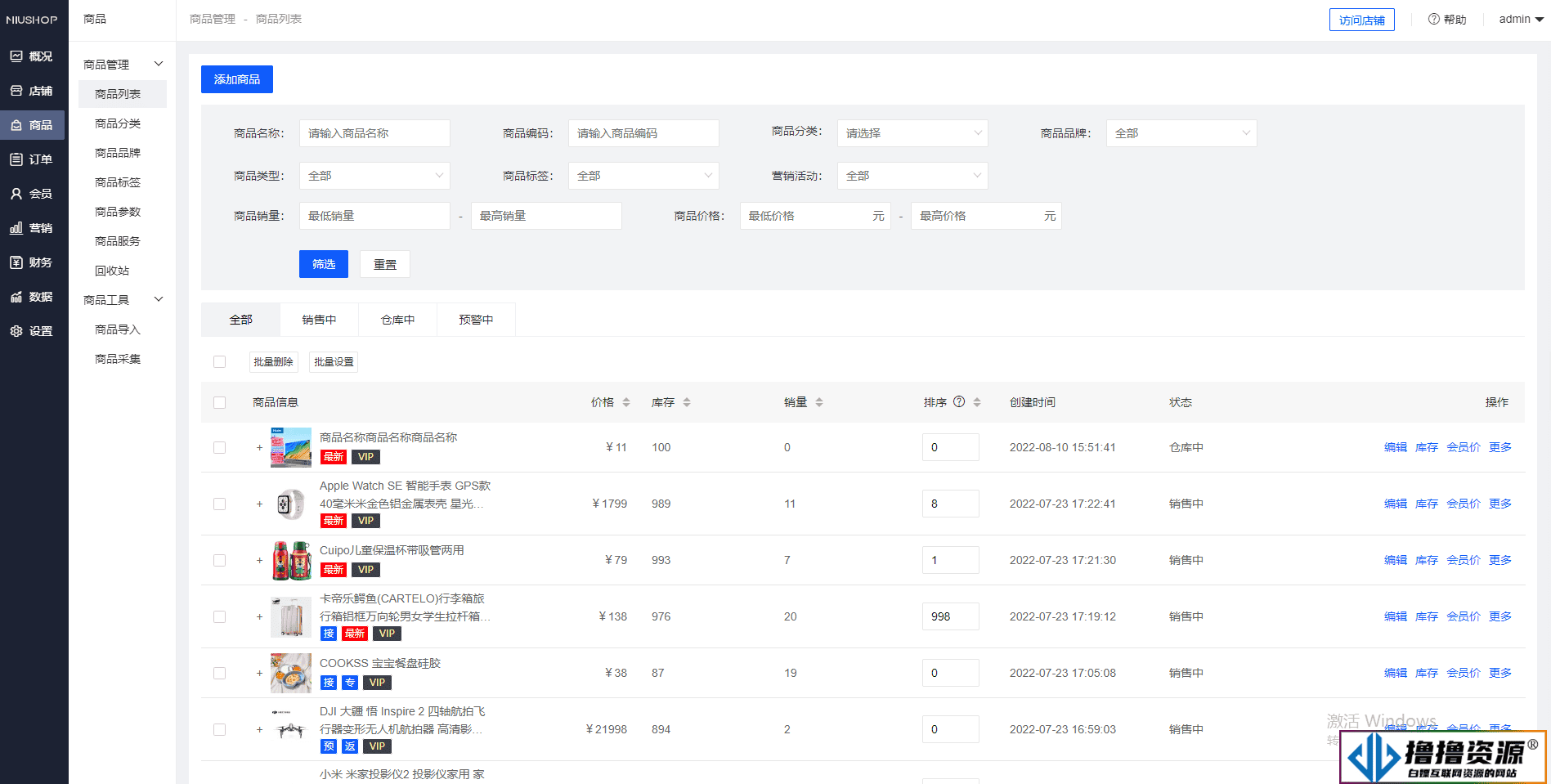Open the 商品标签 dropdown
This screenshot has width=1551, height=784.
coord(643,176)
